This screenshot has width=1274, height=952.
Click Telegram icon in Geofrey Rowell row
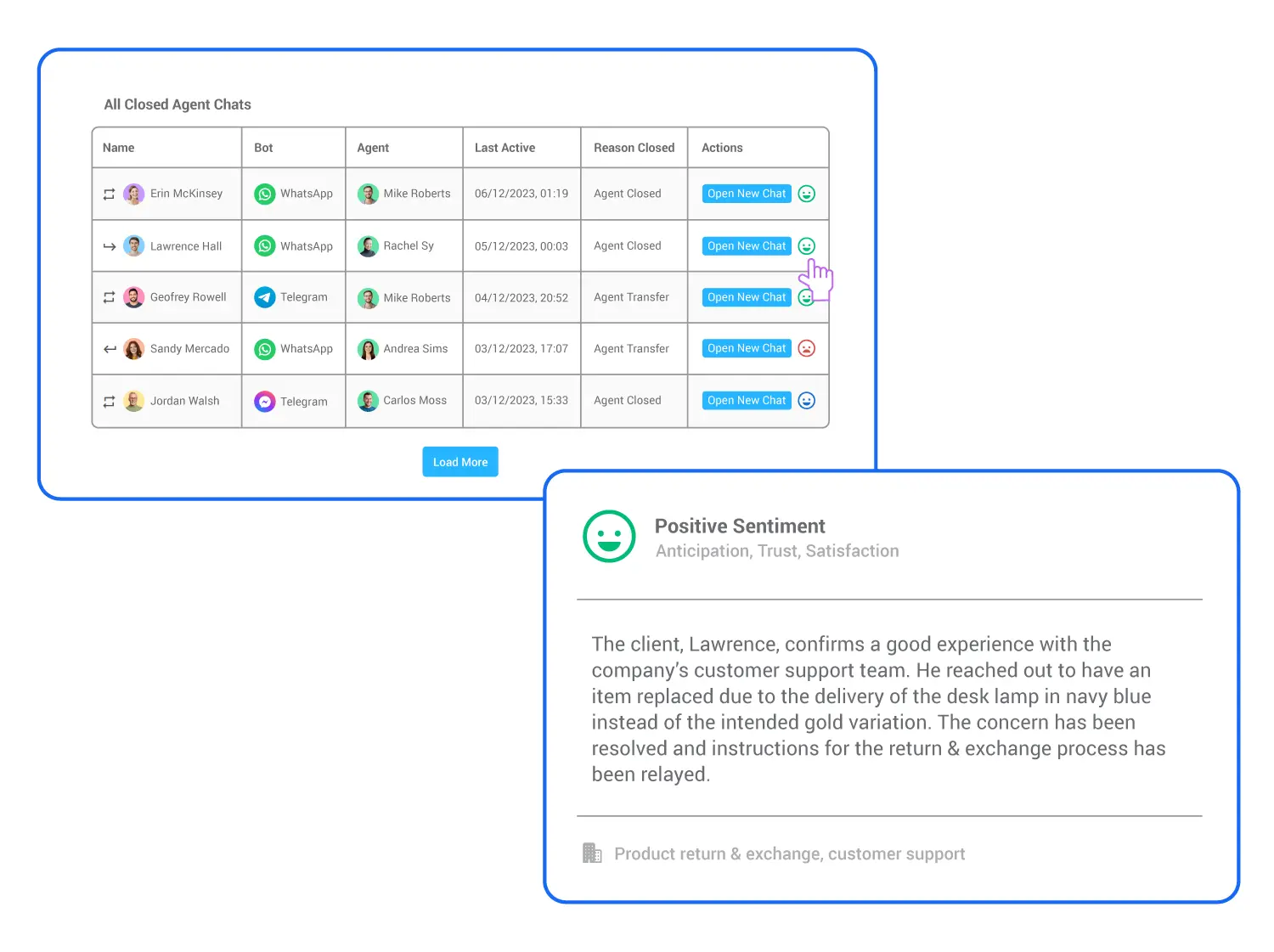(x=266, y=297)
